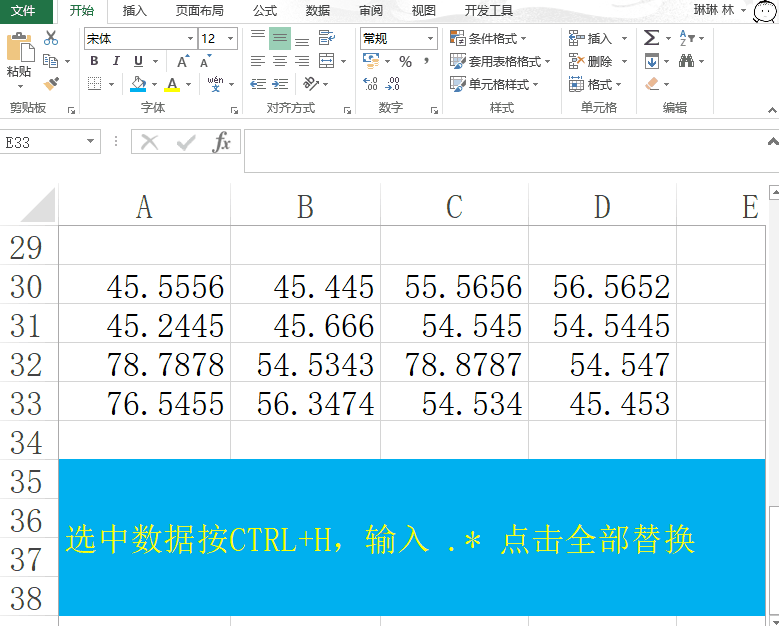779x626 pixels.
Task: Increase decimal places
Action: click(371, 83)
